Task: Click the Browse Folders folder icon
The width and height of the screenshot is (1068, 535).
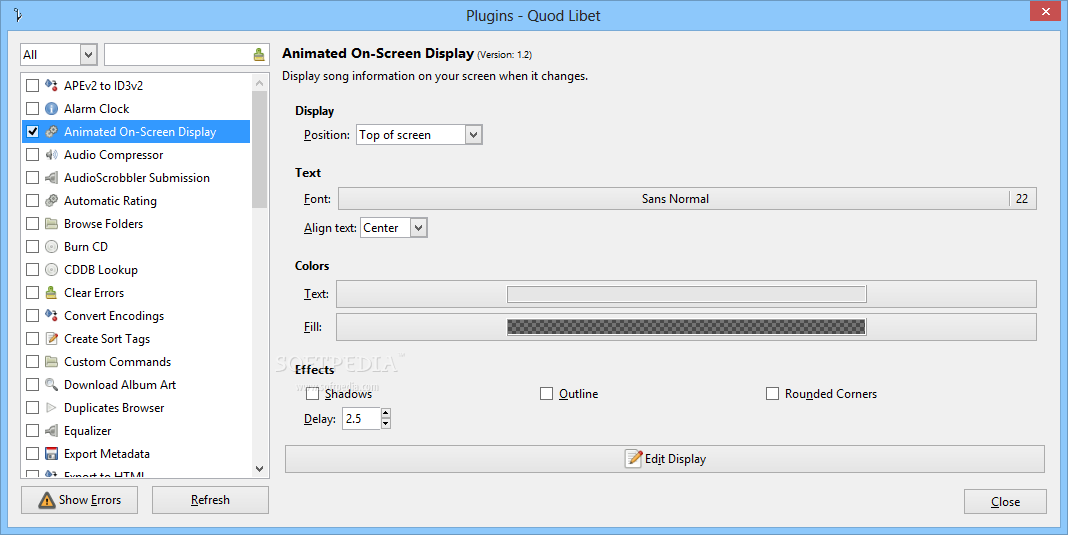Action: point(52,224)
